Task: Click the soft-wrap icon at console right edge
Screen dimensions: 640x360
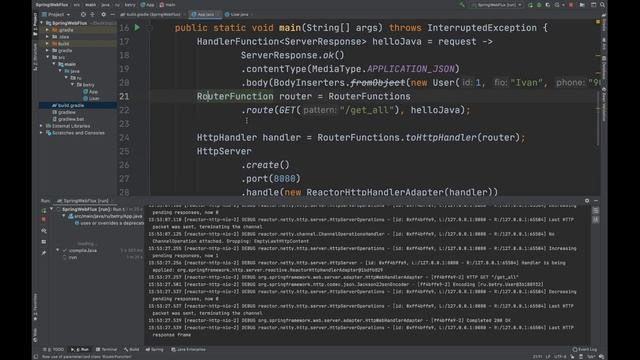Action: [596, 211]
